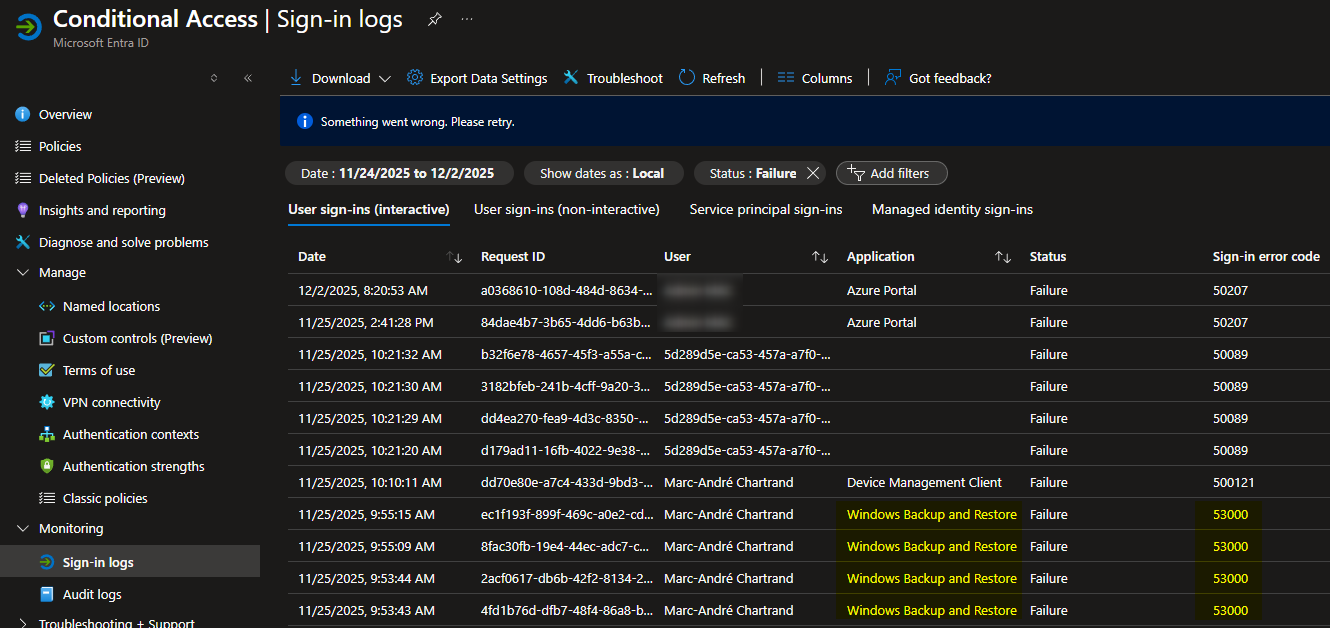1330x628 pixels.
Task: Click the Conditional Access logo icon
Action: tap(27, 27)
